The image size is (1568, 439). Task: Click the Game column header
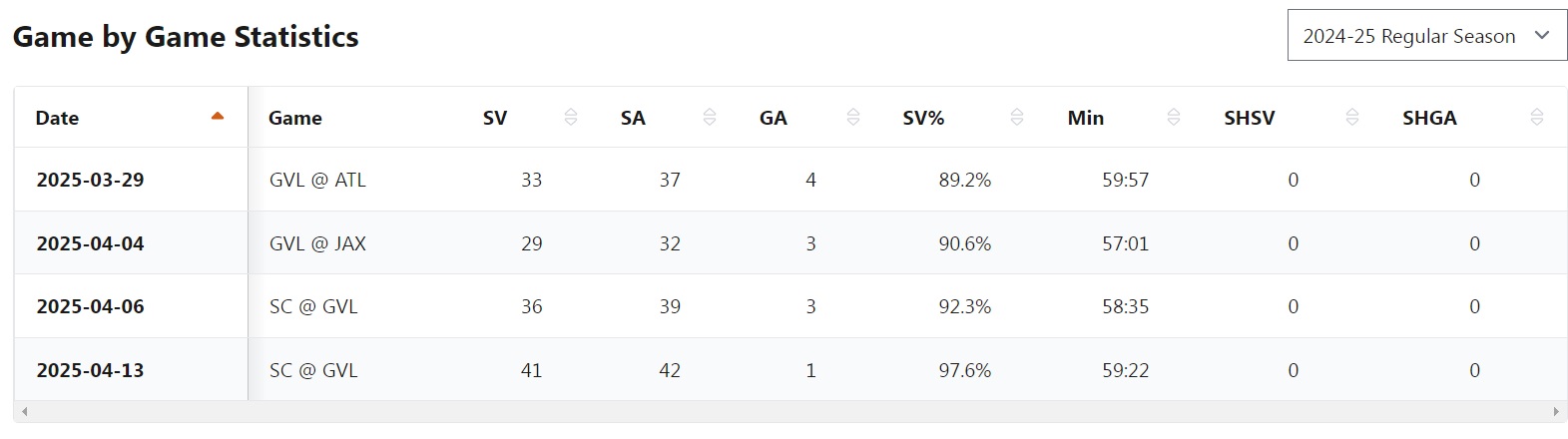[x=295, y=118]
